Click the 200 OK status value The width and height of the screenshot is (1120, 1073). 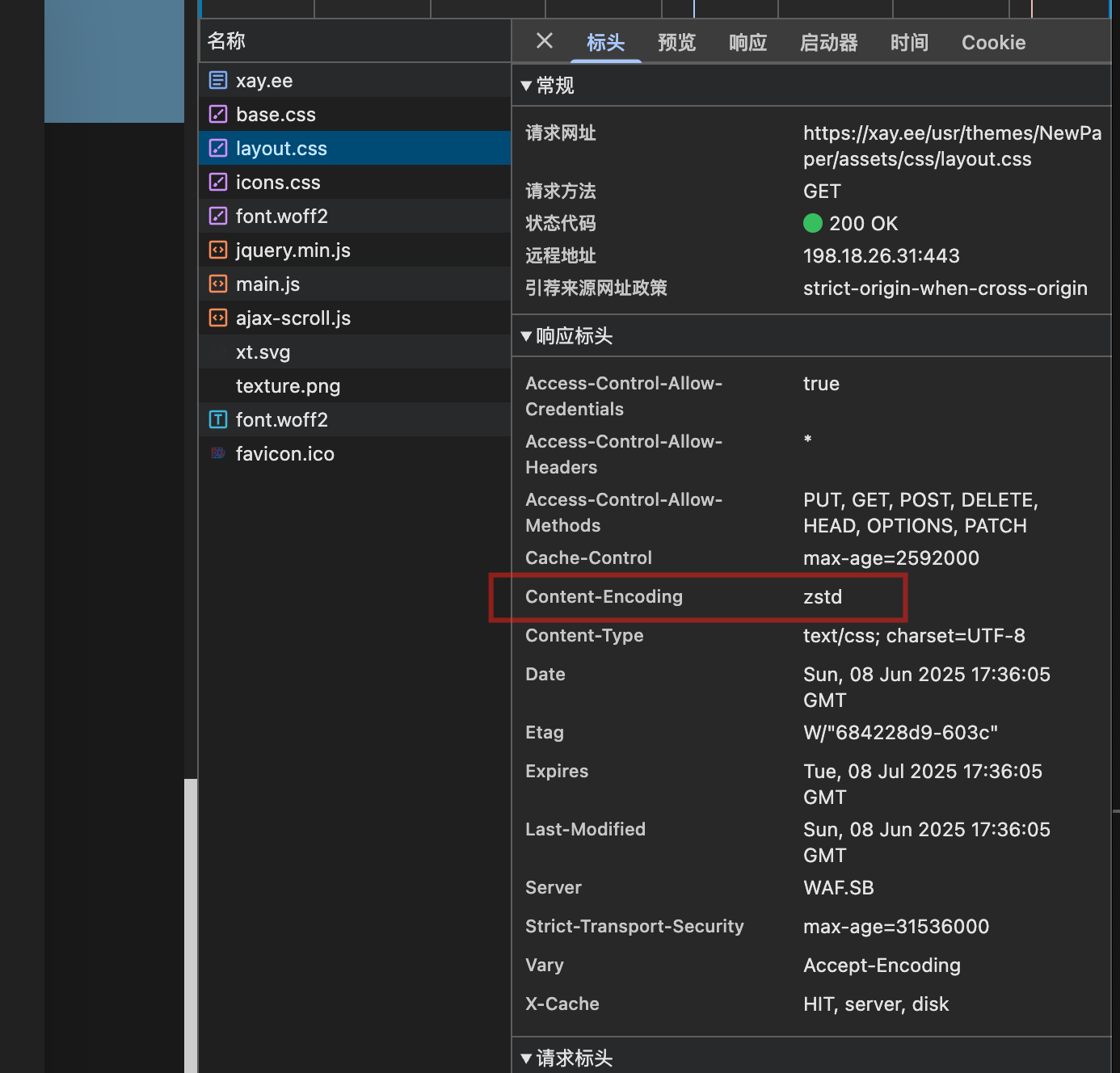pyautogui.click(x=863, y=224)
